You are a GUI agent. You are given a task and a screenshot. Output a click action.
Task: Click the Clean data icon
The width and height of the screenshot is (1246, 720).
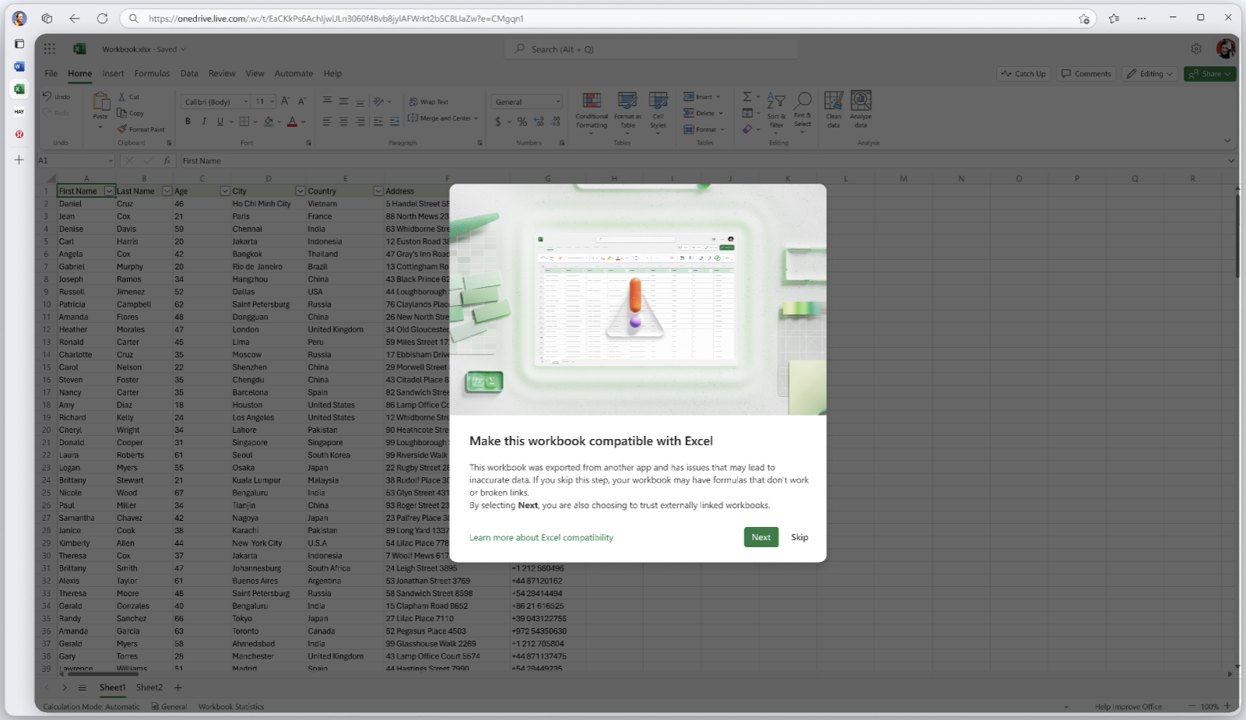pyautogui.click(x=834, y=101)
